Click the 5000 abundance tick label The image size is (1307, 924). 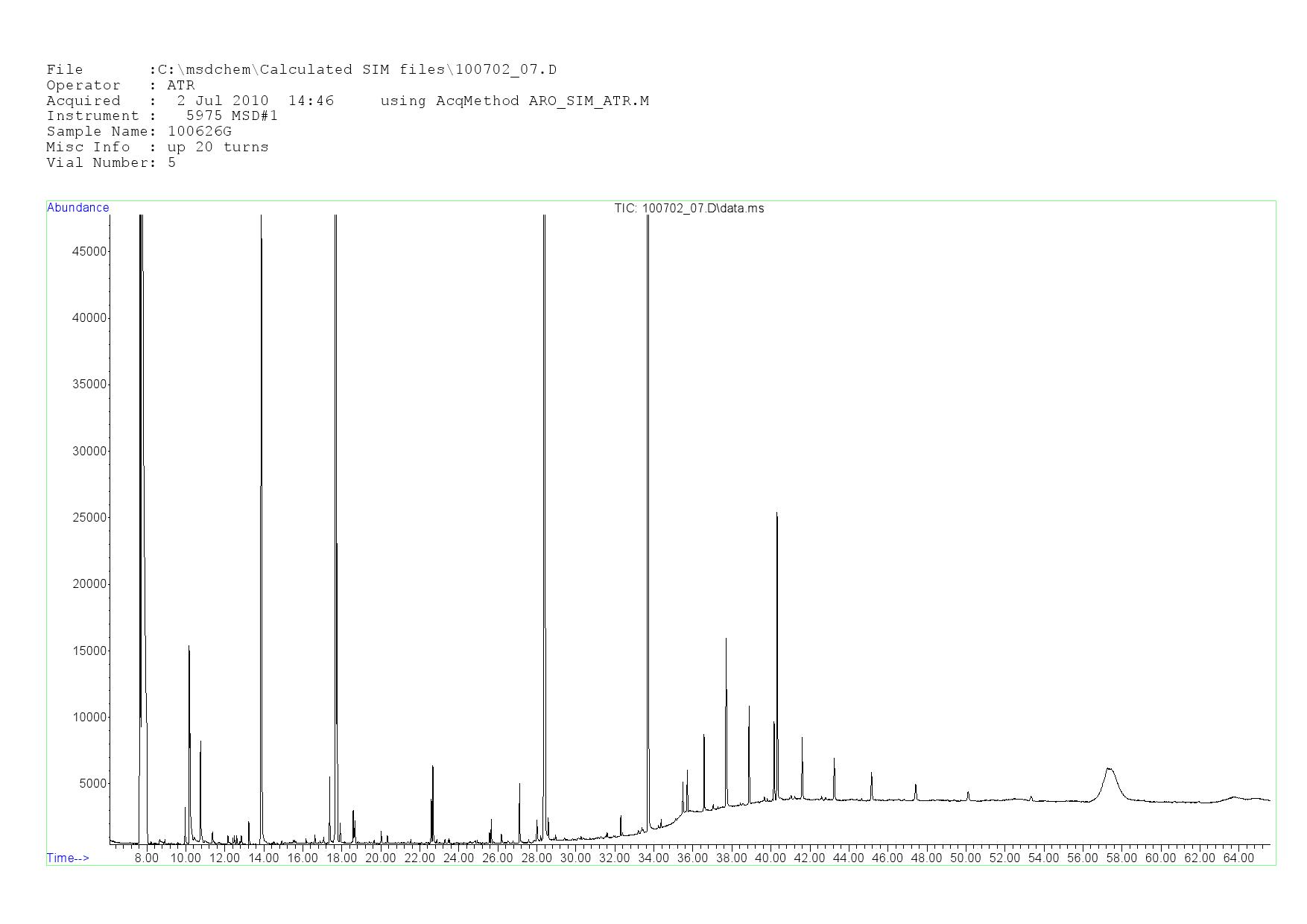[x=92, y=784]
